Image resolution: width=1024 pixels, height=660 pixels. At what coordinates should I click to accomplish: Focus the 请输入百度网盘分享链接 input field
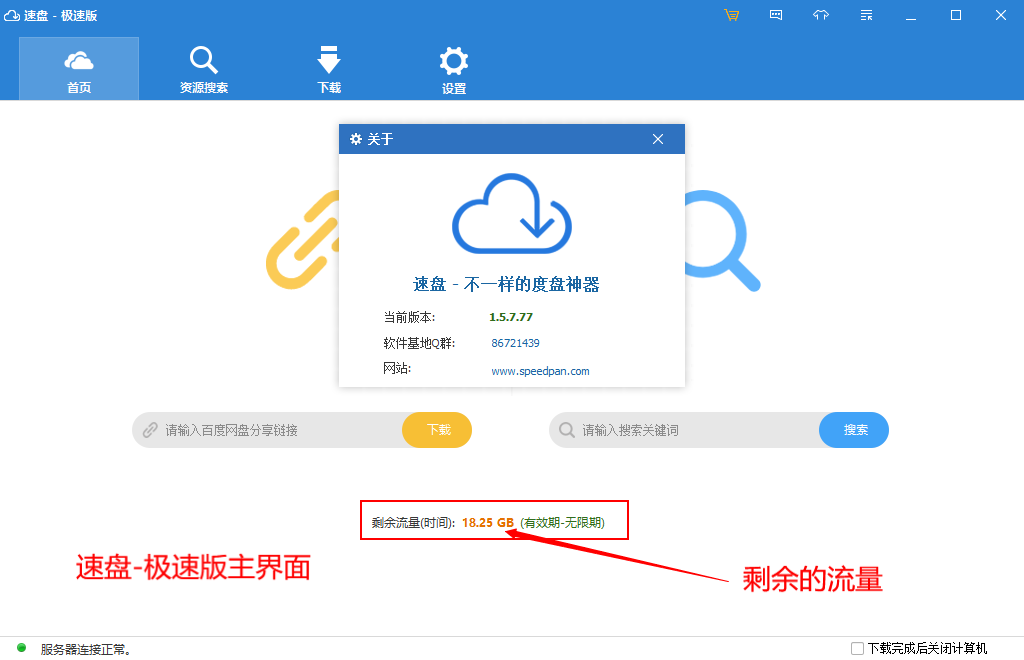pyautogui.click(x=267, y=430)
